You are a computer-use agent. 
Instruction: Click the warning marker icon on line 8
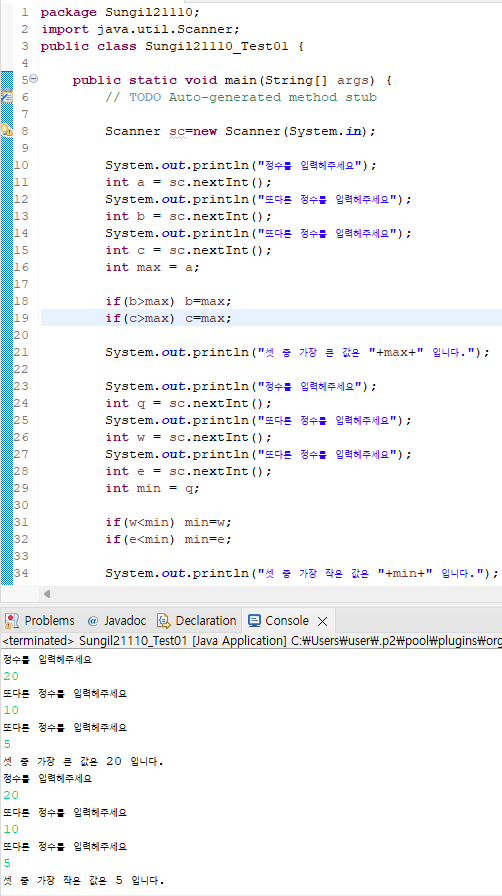point(6,131)
